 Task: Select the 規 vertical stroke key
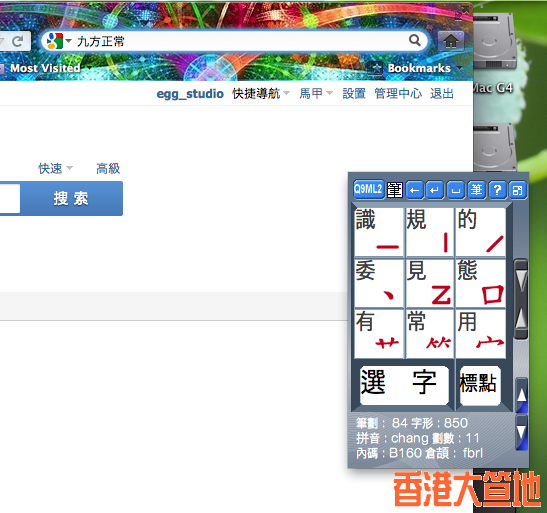[x=429, y=232]
